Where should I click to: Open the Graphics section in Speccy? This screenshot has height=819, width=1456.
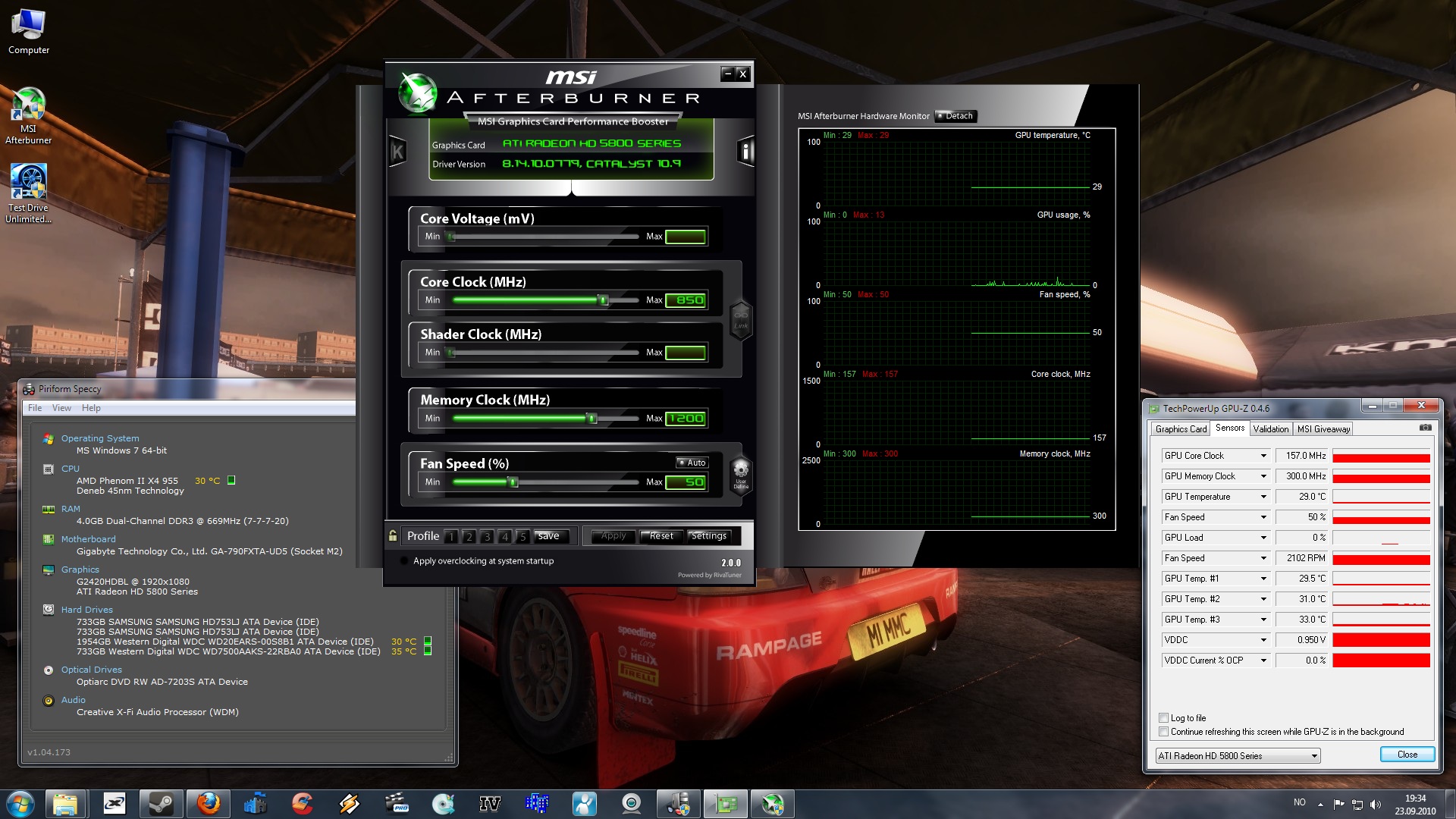(x=80, y=570)
